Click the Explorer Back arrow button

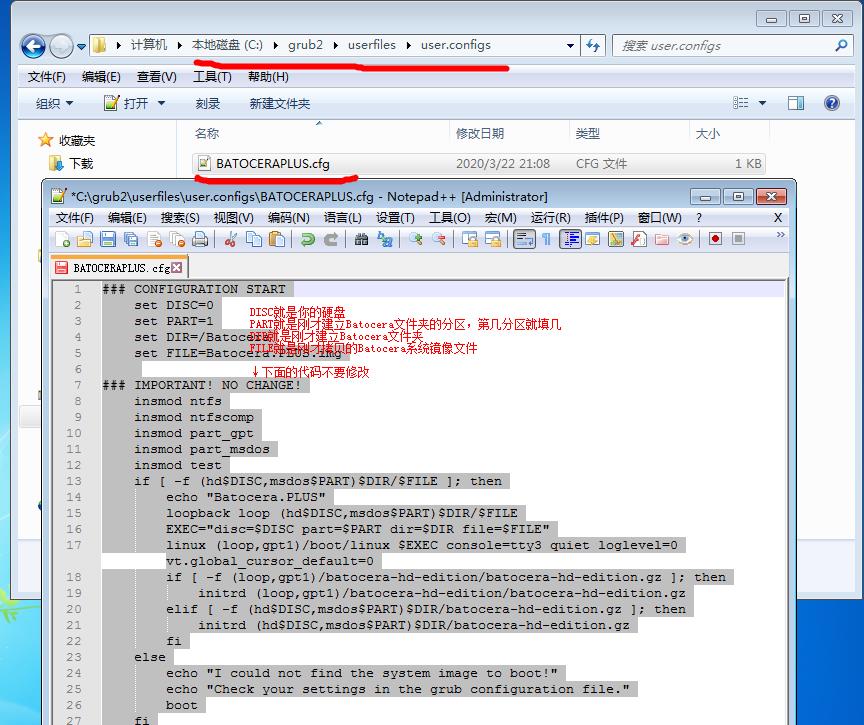click(33, 46)
